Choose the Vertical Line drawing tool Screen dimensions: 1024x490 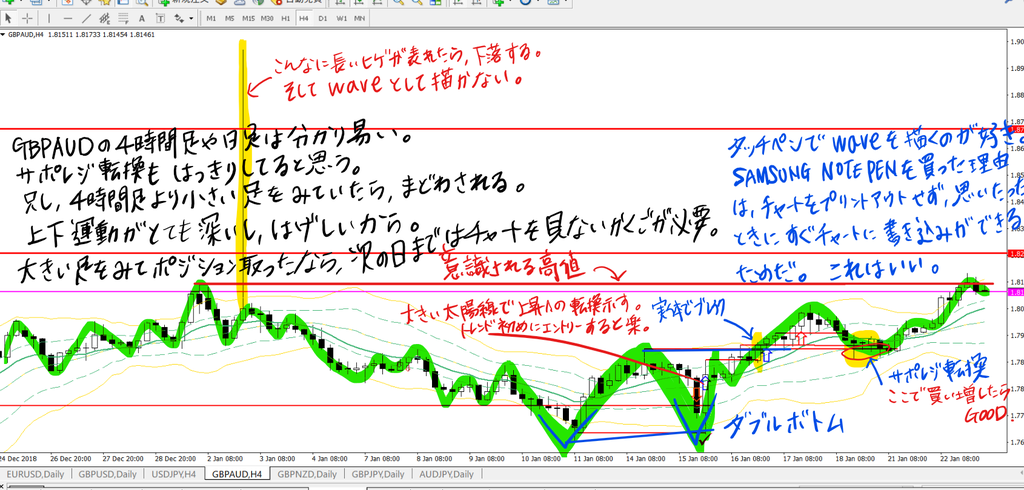pyautogui.click(x=50, y=18)
